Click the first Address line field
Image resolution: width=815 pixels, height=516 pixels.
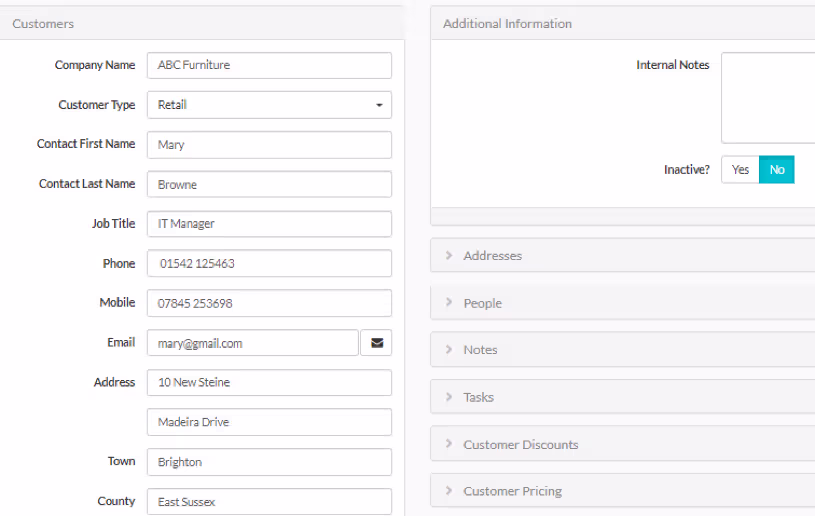[269, 382]
